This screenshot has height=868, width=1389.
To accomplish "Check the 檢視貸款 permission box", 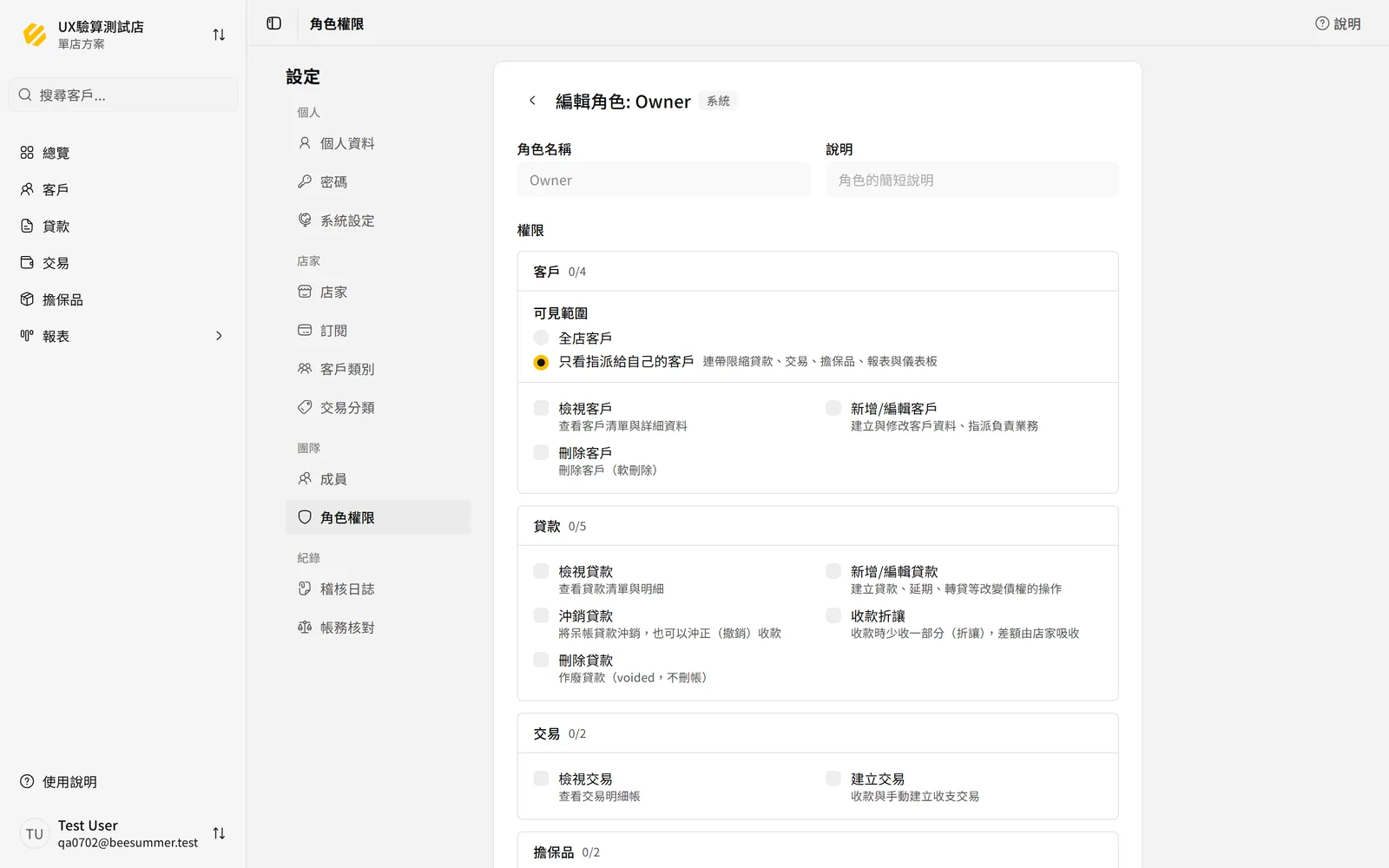I will click(x=541, y=571).
